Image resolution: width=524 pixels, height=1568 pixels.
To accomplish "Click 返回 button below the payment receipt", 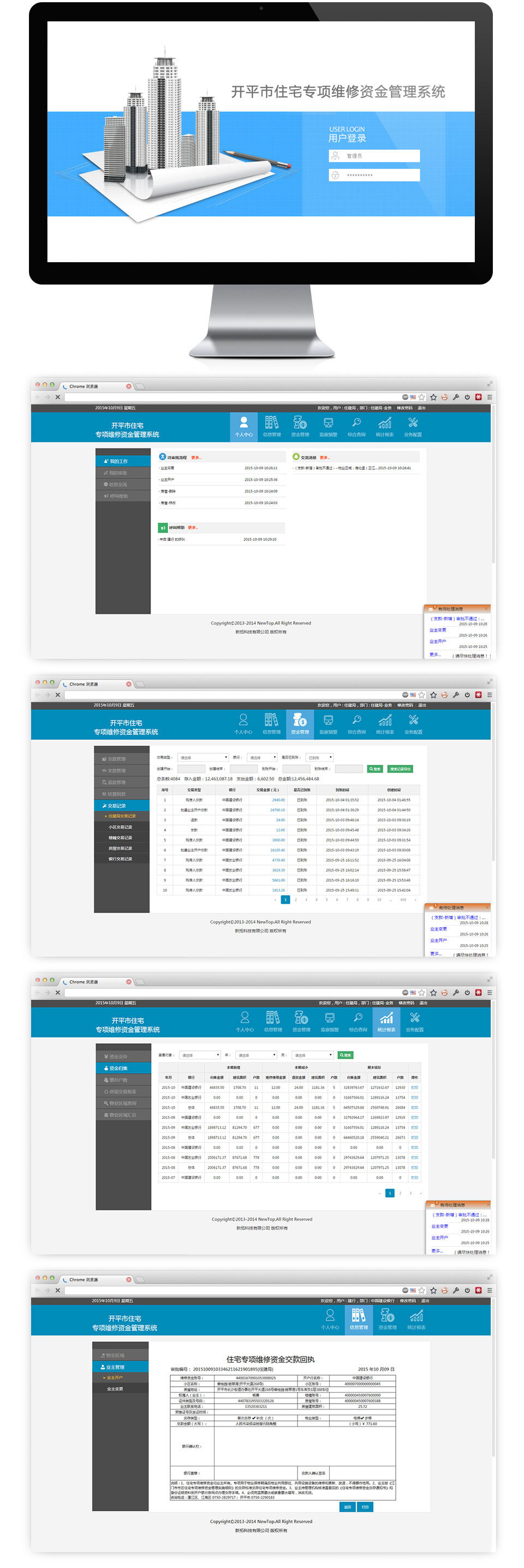I will [347, 1507].
